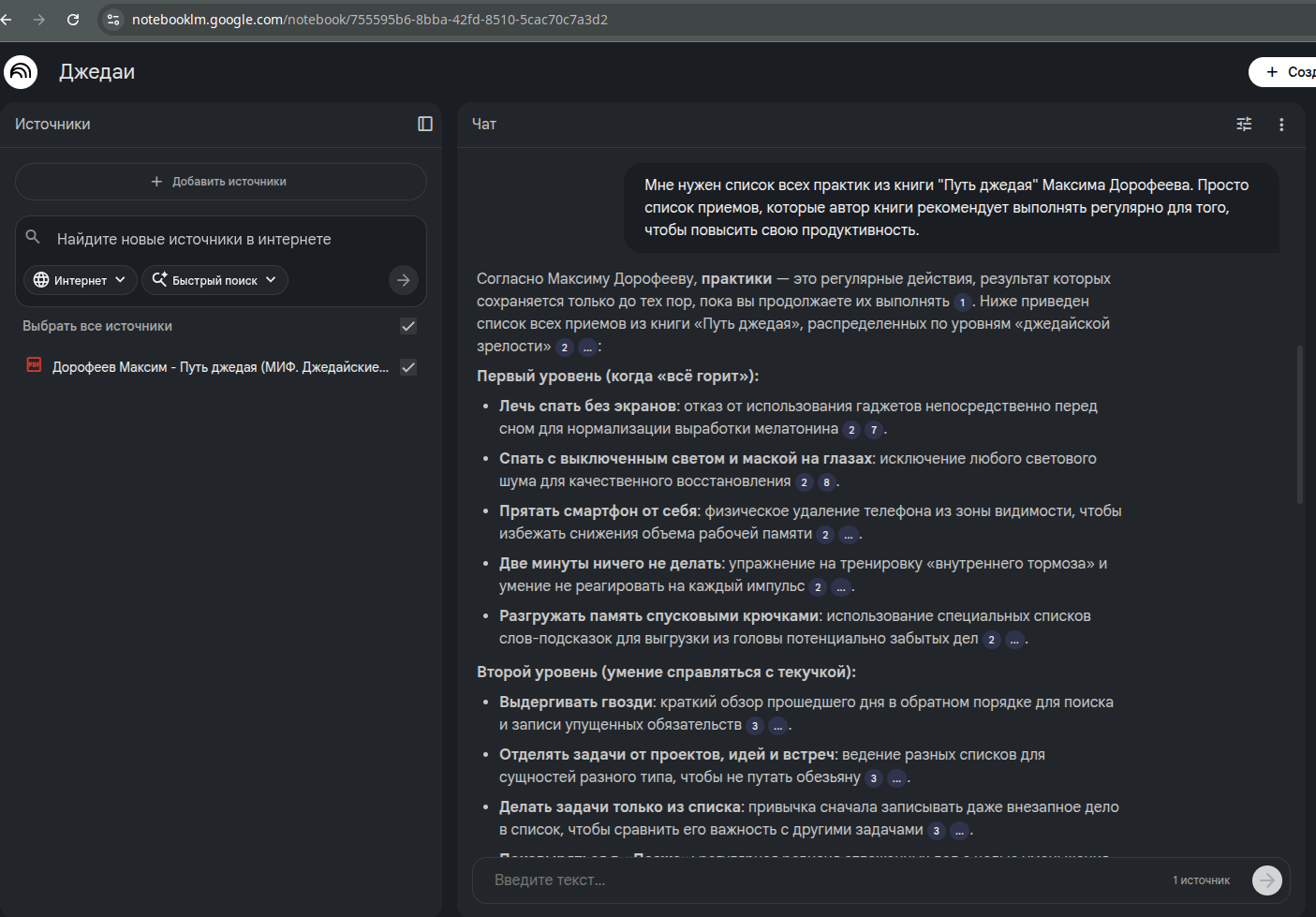Toggle the Выбрать все источники checkbox
The width and height of the screenshot is (1316, 917).
click(x=408, y=326)
